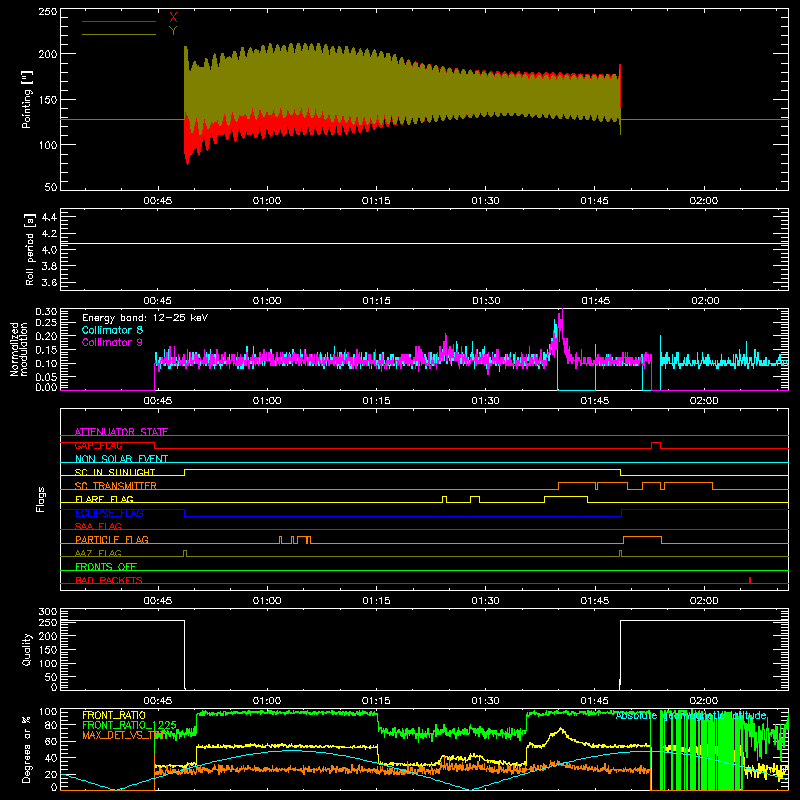Click the olive Y legend line sample
The width and height of the screenshot is (800, 800).
[x=119, y=34]
